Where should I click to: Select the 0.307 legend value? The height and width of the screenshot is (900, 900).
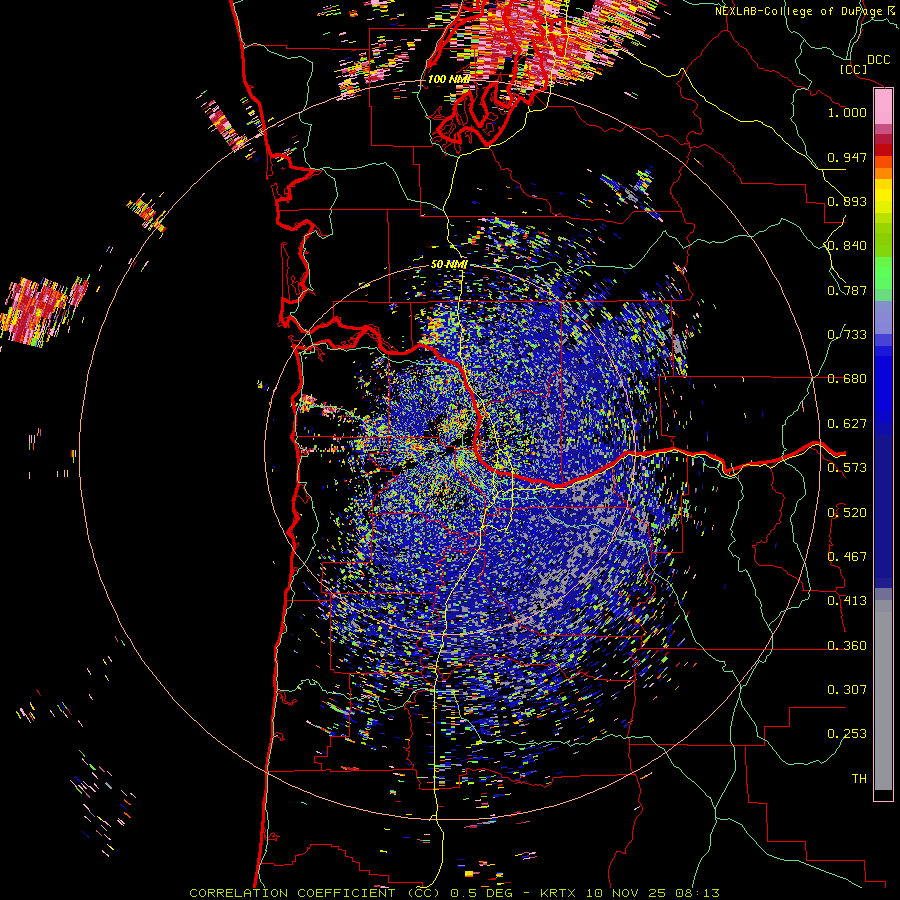click(x=847, y=690)
